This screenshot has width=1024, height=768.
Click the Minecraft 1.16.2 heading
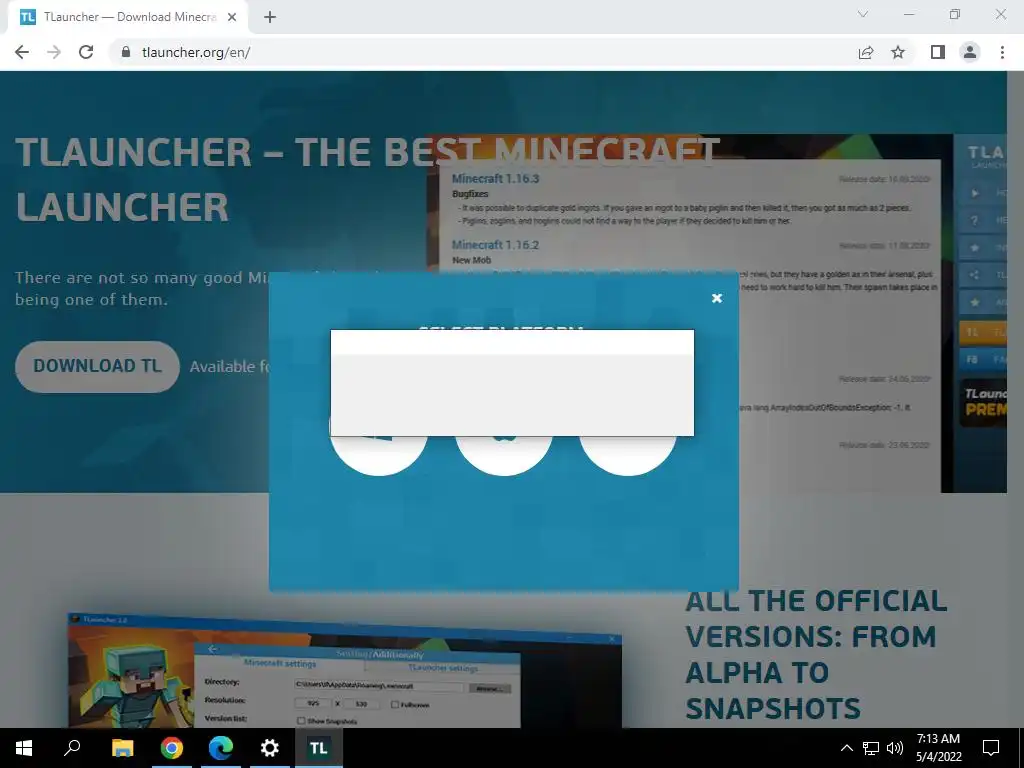coord(496,245)
